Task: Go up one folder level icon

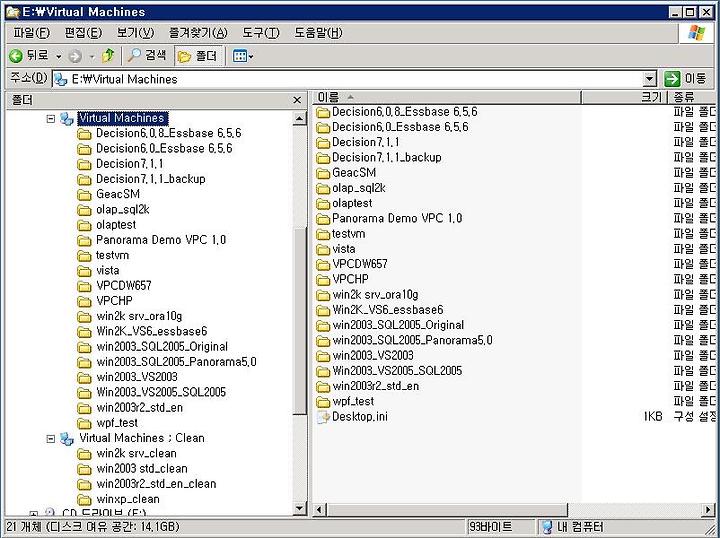Action: [108, 56]
